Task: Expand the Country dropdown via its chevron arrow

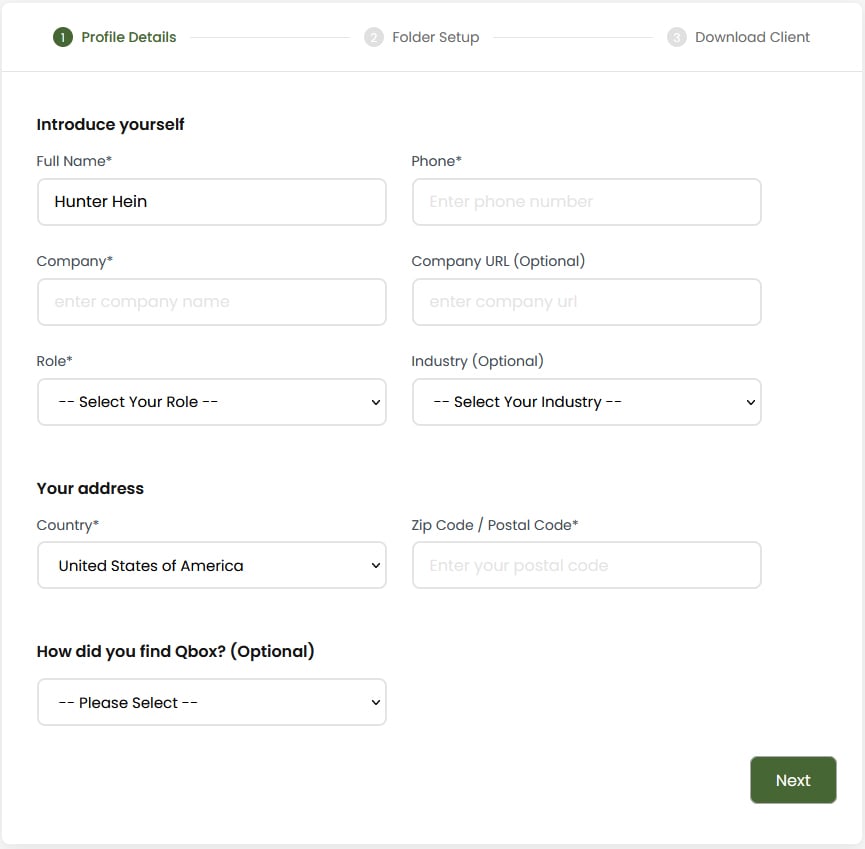Action: pyautogui.click(x=375, y=565)
